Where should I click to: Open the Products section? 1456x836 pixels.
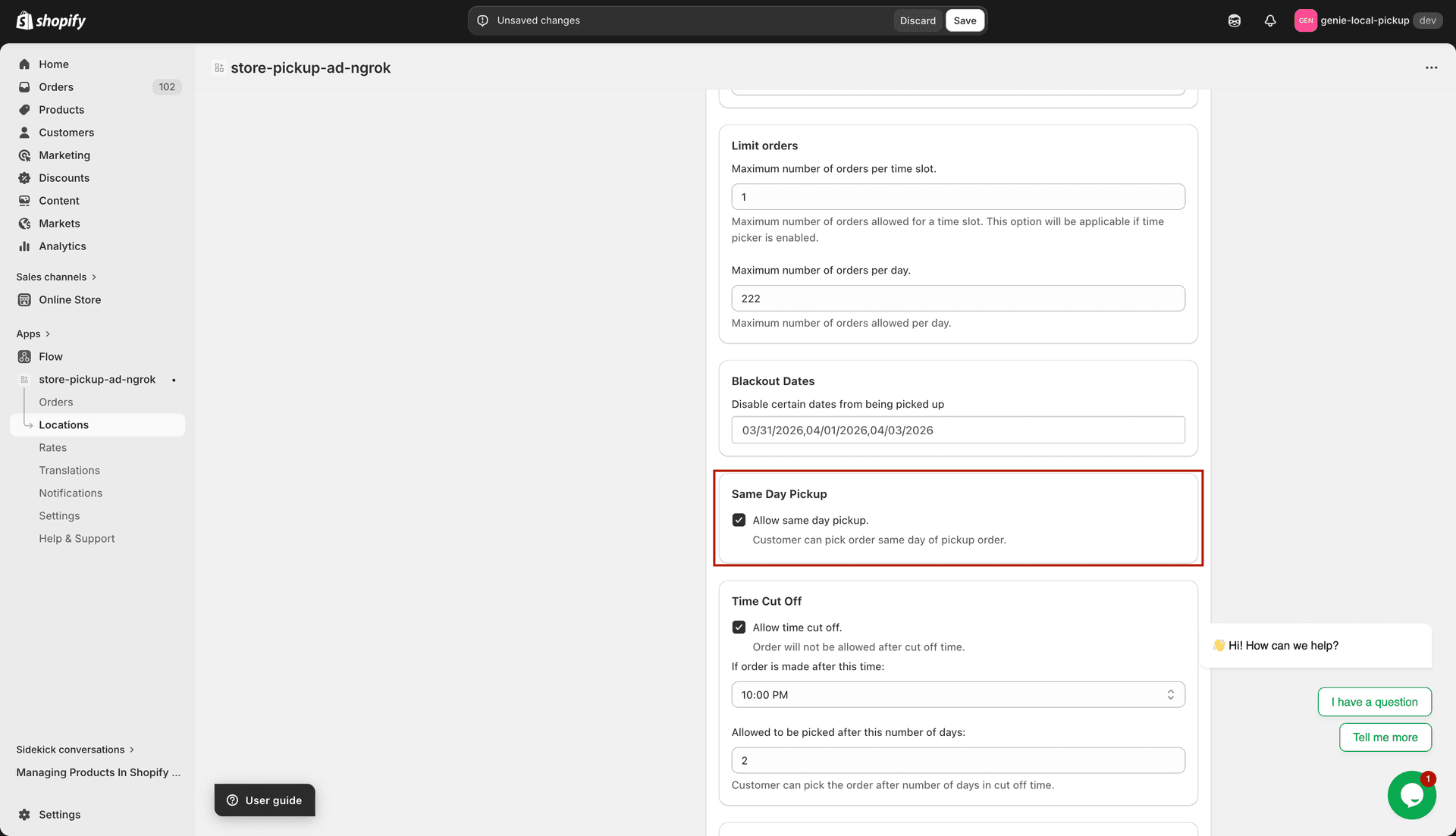click(x=61, y=109)
